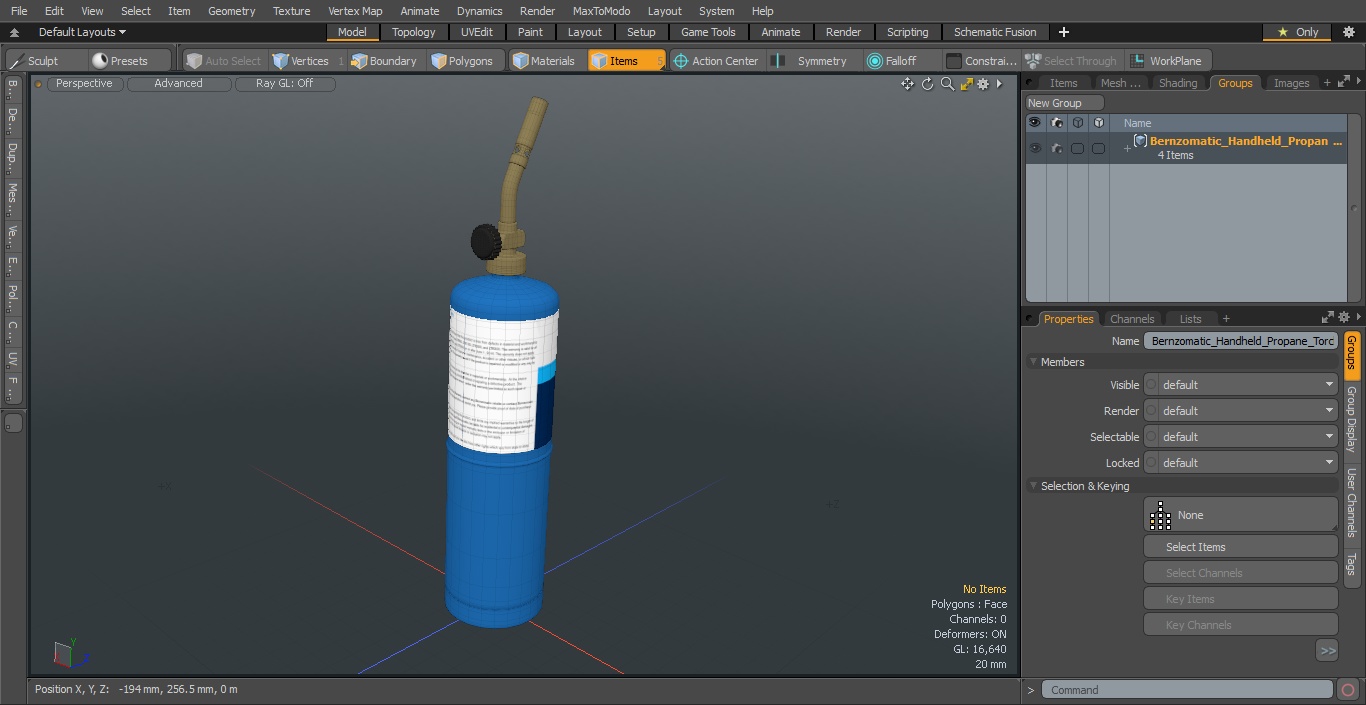The image size is (1366, 705).
Task: Open the Action Center options
Action: (716, 61)
